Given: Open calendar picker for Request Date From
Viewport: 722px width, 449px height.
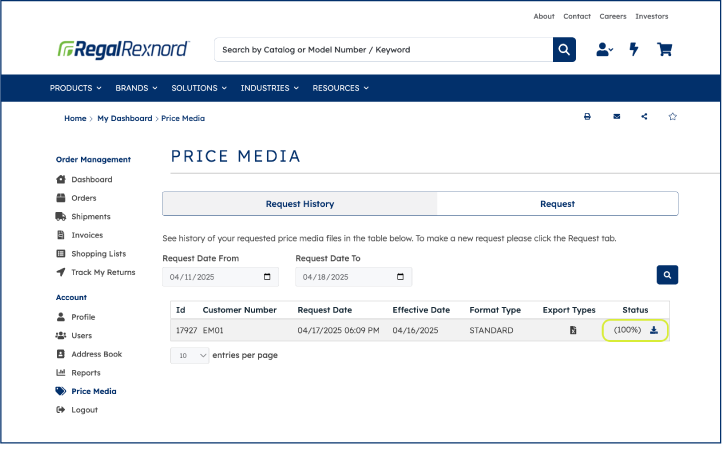Looking at the screenshot, I should point(267,277).
